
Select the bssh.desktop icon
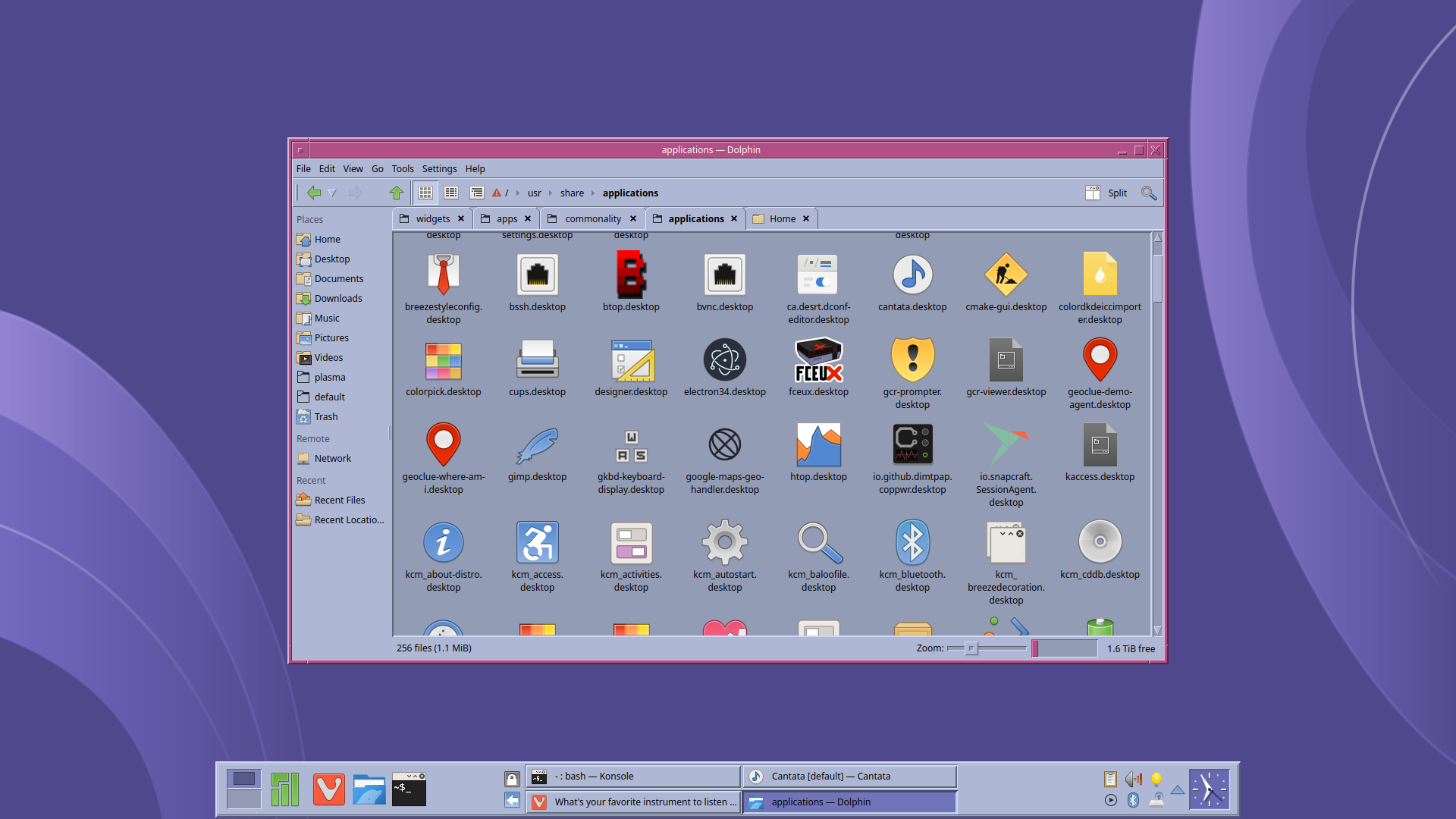(x=538, y=275)
